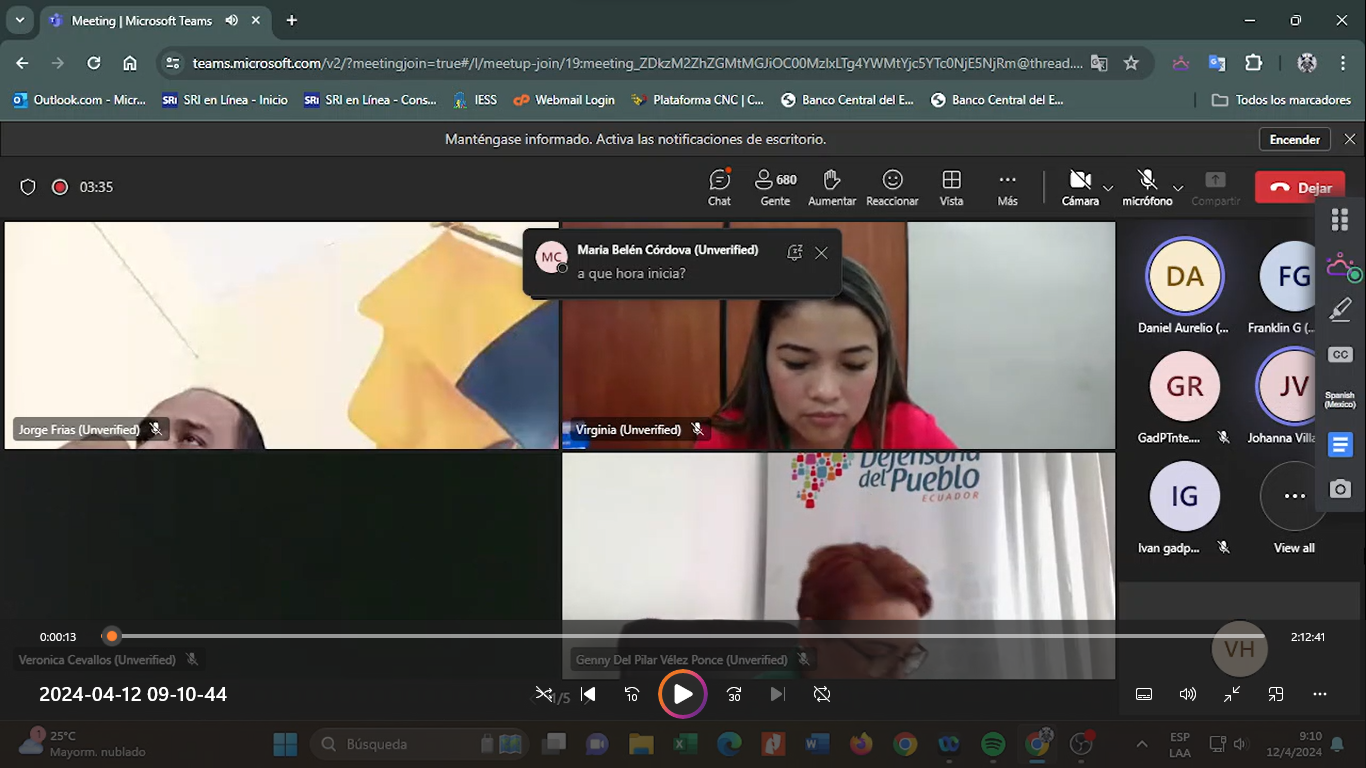Open the Vista layout options
This screenshot has width=1366, height=768.
click(951, 187)
